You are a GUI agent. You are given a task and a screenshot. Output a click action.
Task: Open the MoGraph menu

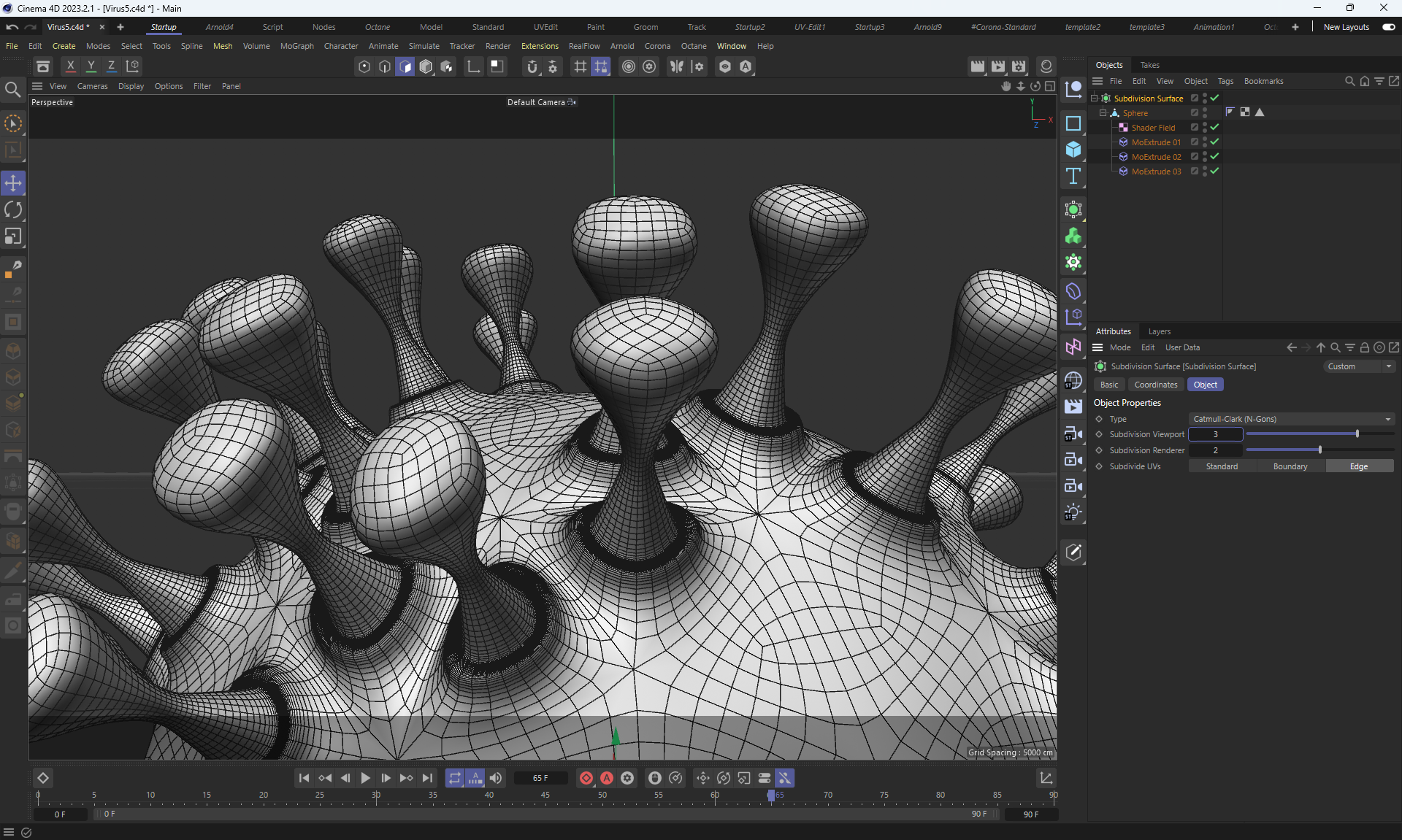coord(296,46)
